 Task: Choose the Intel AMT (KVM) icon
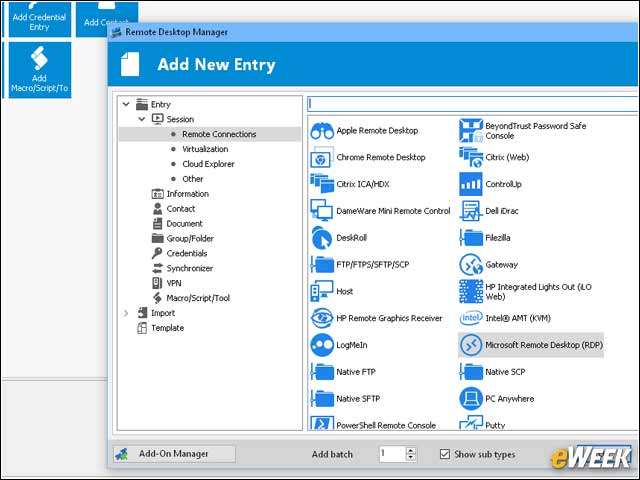coord(471,318)
